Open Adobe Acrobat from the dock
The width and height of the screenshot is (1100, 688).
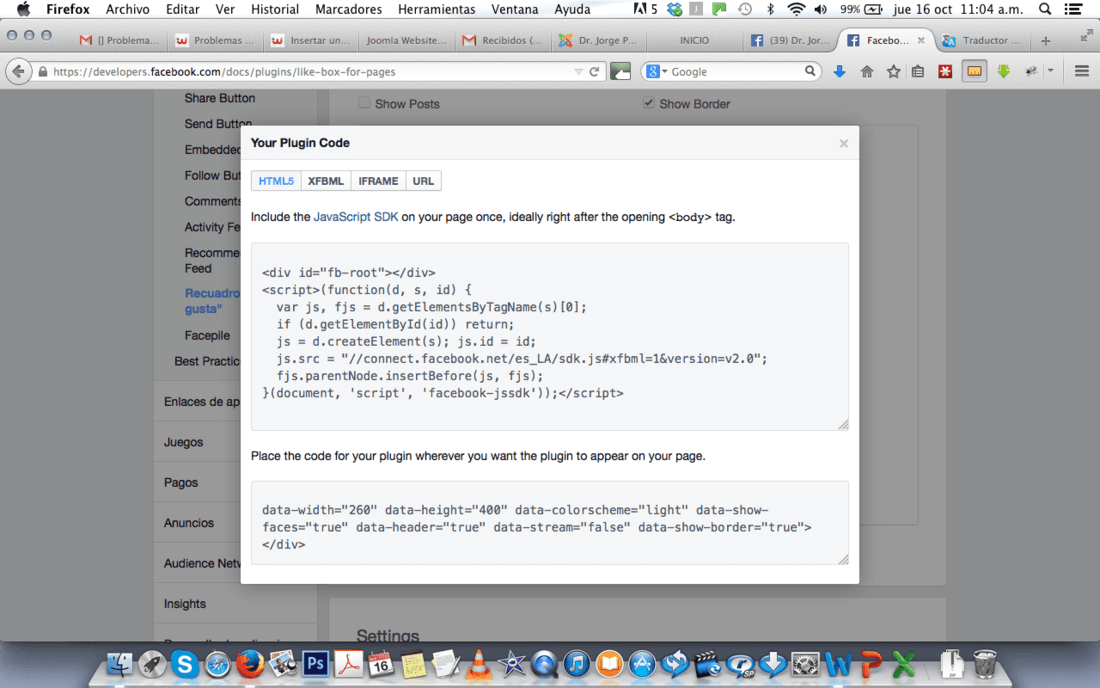(x=348, y=663)
